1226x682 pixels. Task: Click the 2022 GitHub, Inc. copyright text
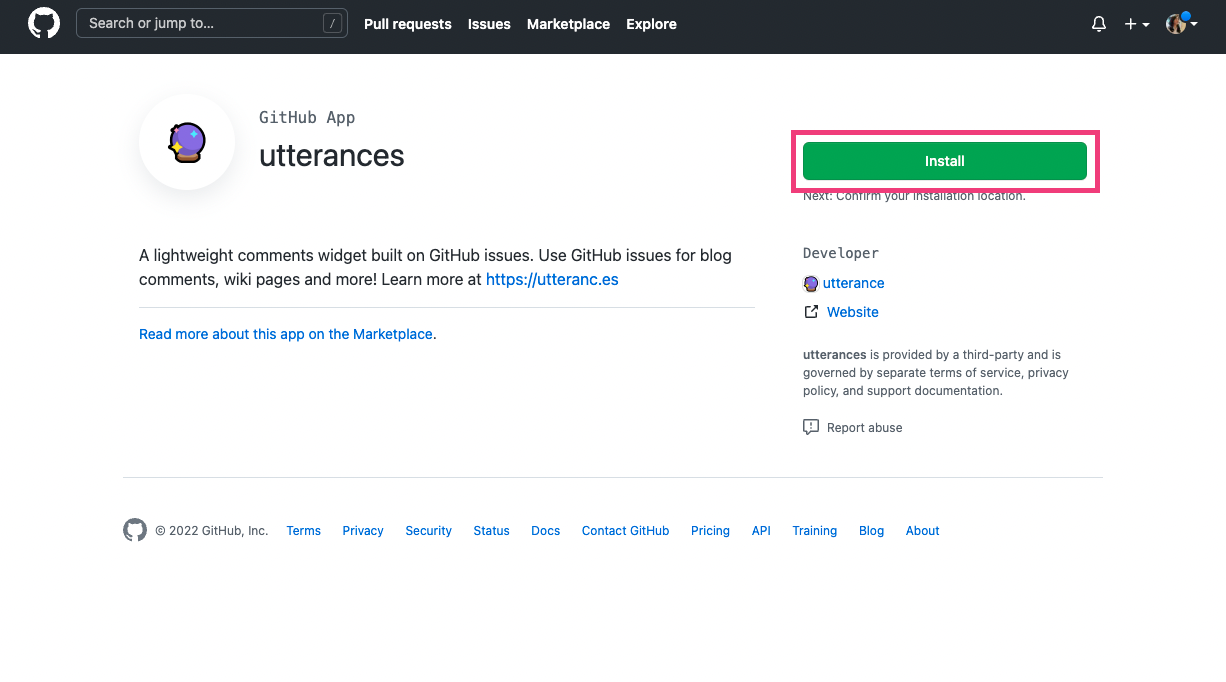[x=211, y=531]
